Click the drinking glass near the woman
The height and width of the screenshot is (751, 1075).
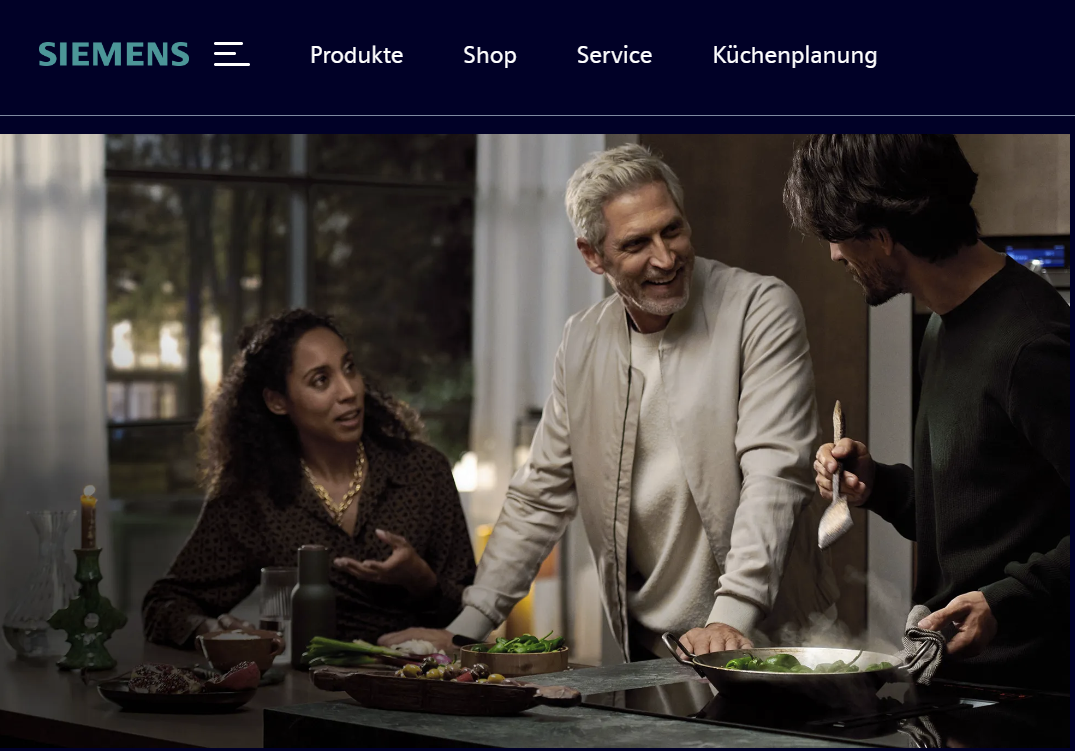pyautogui.click(x=277, y=599)
